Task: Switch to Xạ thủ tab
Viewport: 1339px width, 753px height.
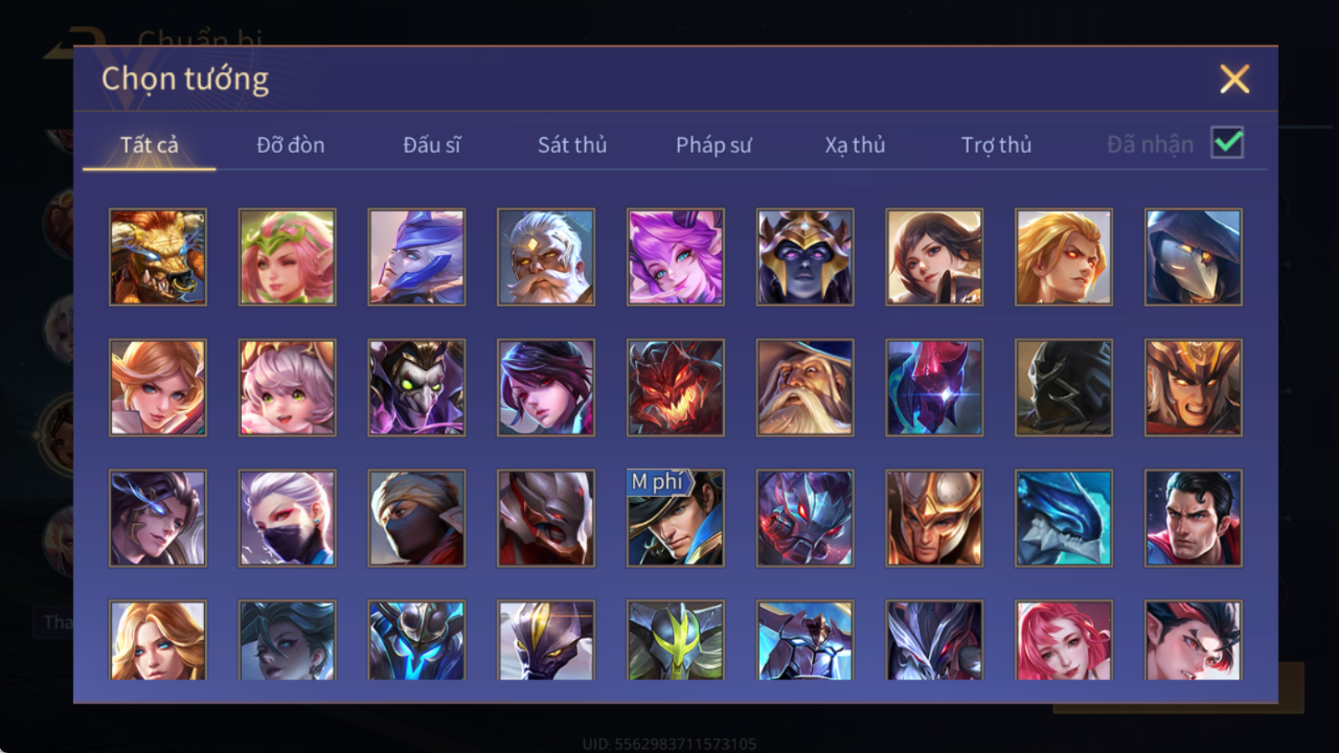Action: 855,145
